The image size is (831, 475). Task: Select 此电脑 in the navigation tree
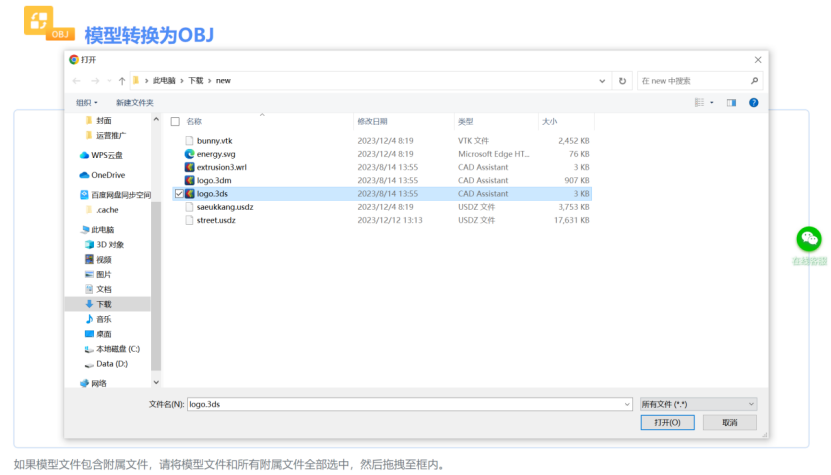pyautogui.click(x=98, y=230)
